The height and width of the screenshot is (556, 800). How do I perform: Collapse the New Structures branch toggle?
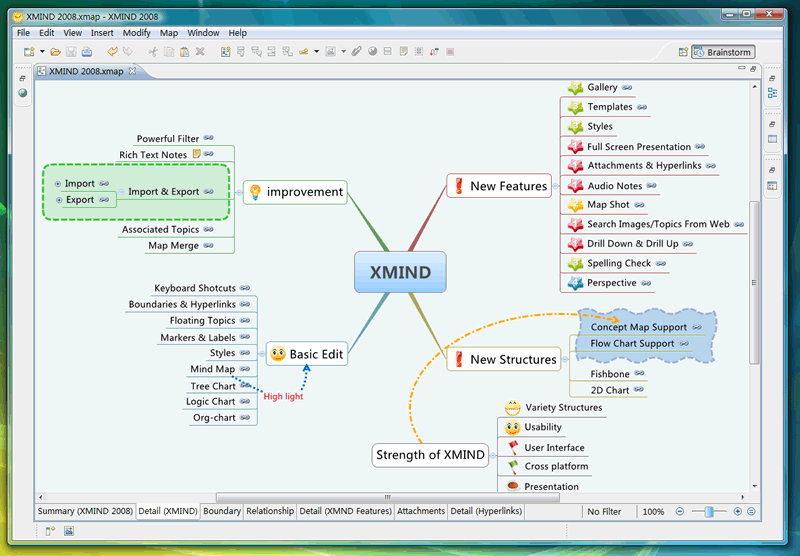[x=565, y=359]
